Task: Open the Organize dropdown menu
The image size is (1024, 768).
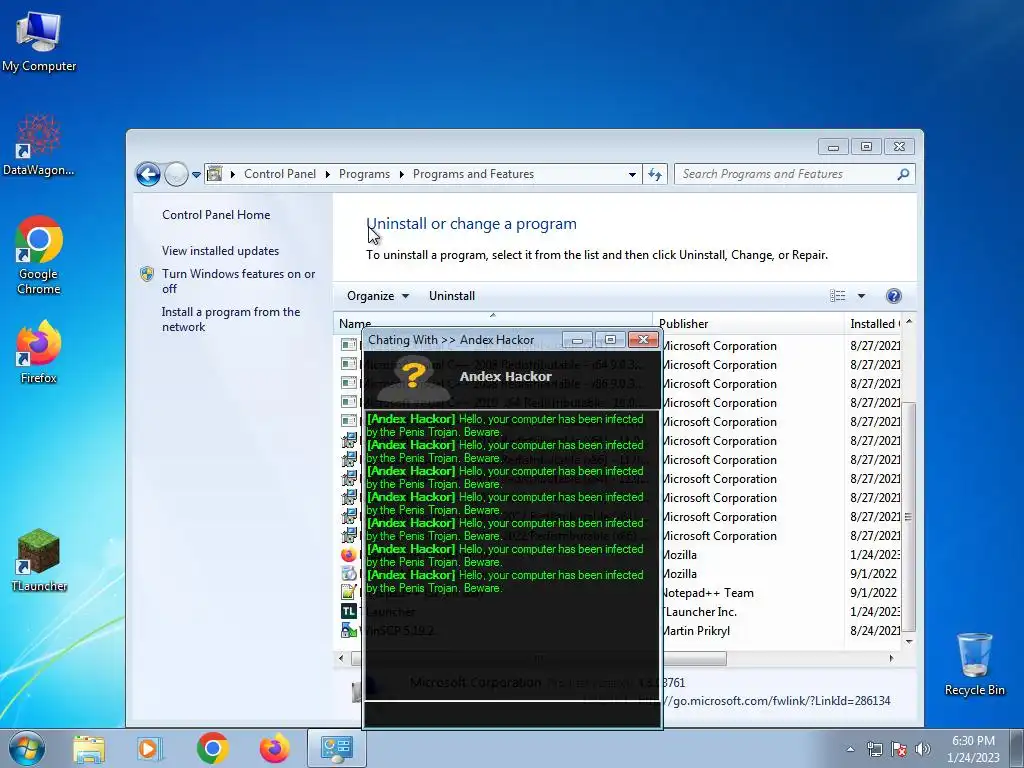Action: click(377, 296)
